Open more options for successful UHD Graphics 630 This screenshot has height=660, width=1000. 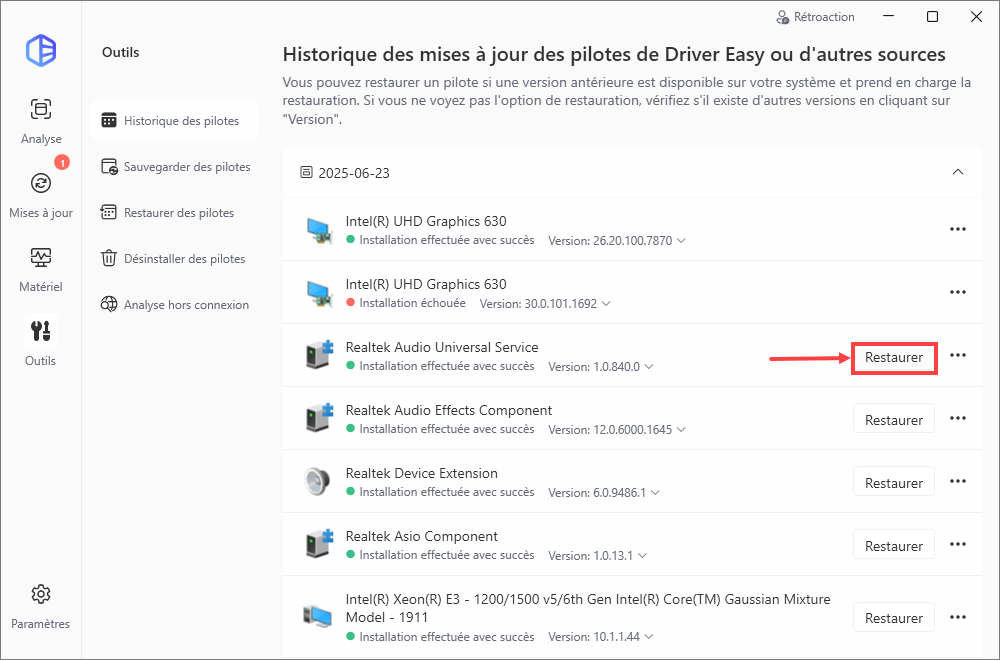click(958, 229)
